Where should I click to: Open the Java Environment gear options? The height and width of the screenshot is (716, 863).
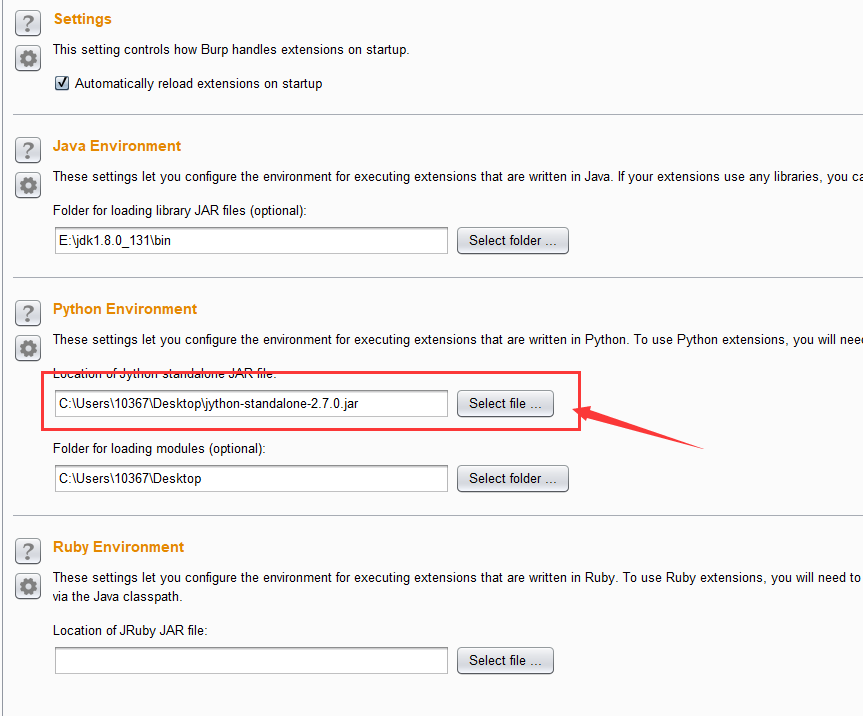(x=28, y=185)
